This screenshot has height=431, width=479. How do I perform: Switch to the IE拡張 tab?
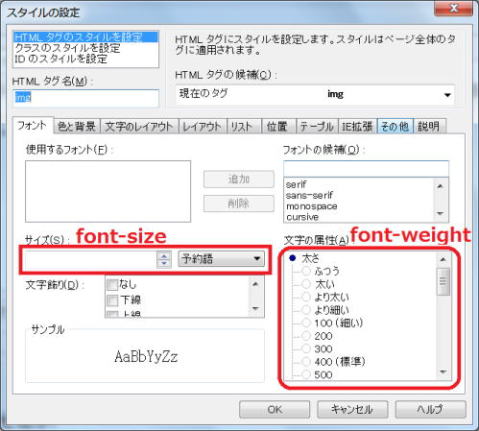(x=357, y=127)
